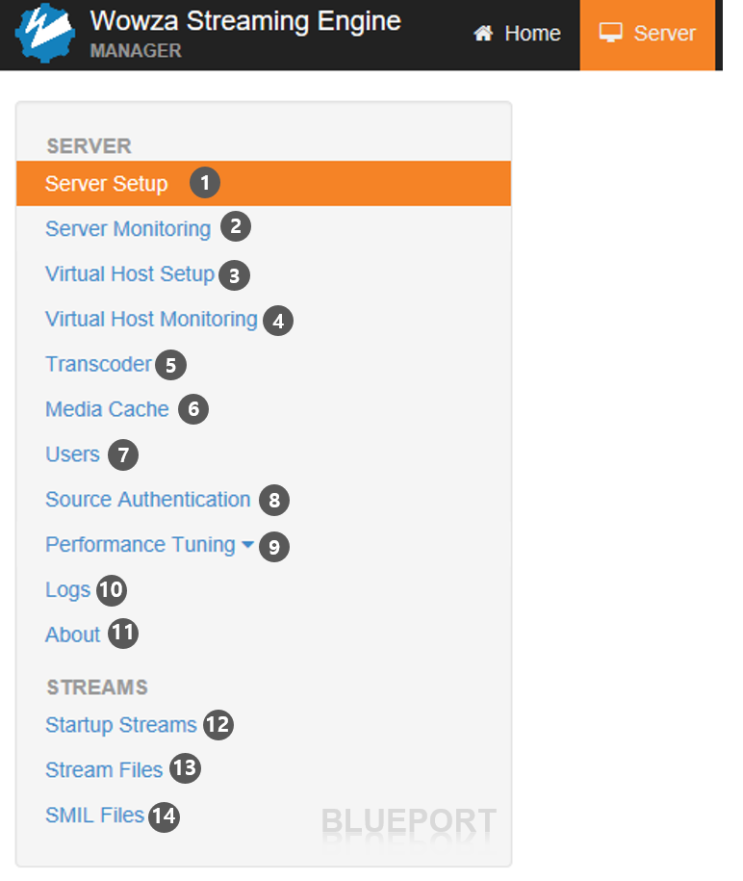Click numbered badge 14 next to SMIL Files

click(164, 816)
